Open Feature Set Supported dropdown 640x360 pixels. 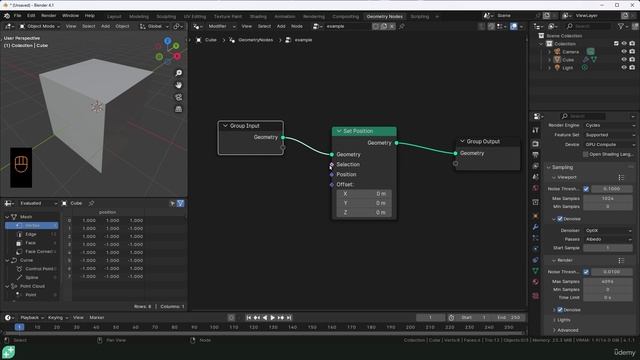tap(610, 135)
